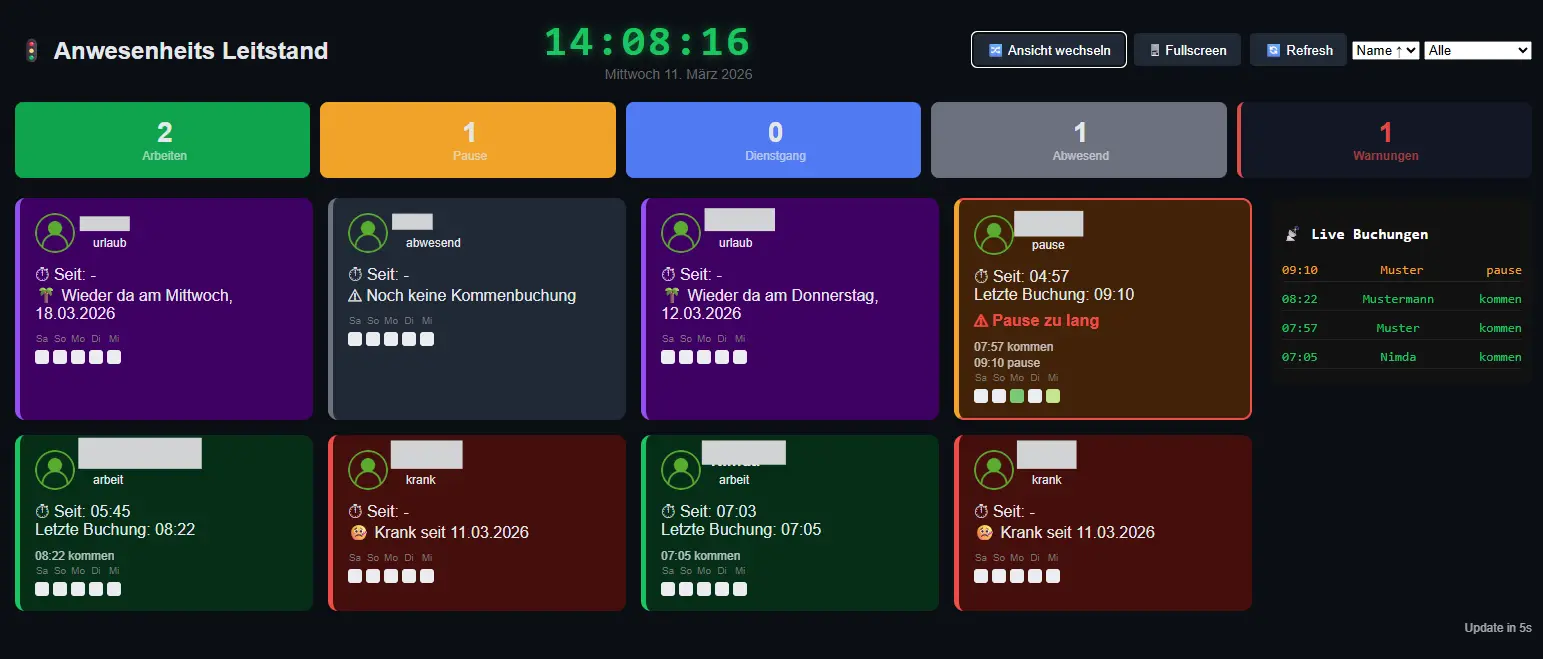Open the Name sort order dropdown
Screen dimensions: 1543x659
pyautogui.click(x=1385, y=49)
